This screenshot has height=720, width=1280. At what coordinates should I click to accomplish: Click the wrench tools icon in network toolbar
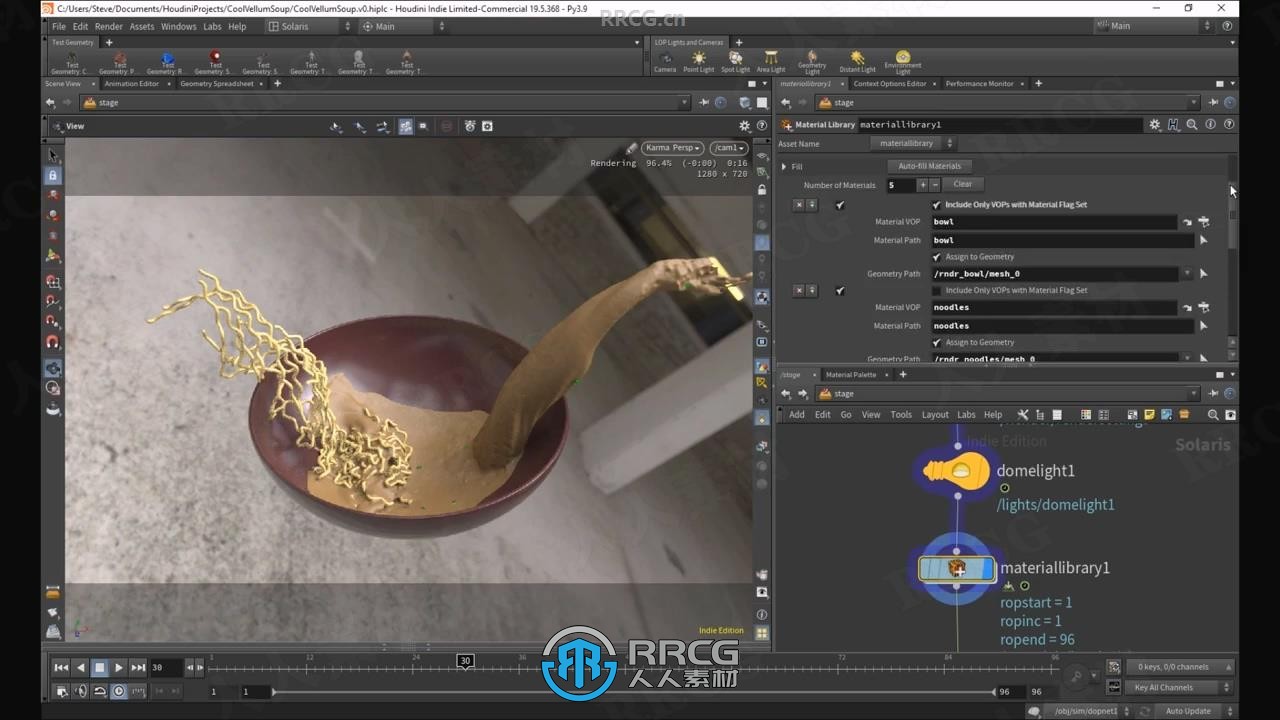[x=1022, y=414]
